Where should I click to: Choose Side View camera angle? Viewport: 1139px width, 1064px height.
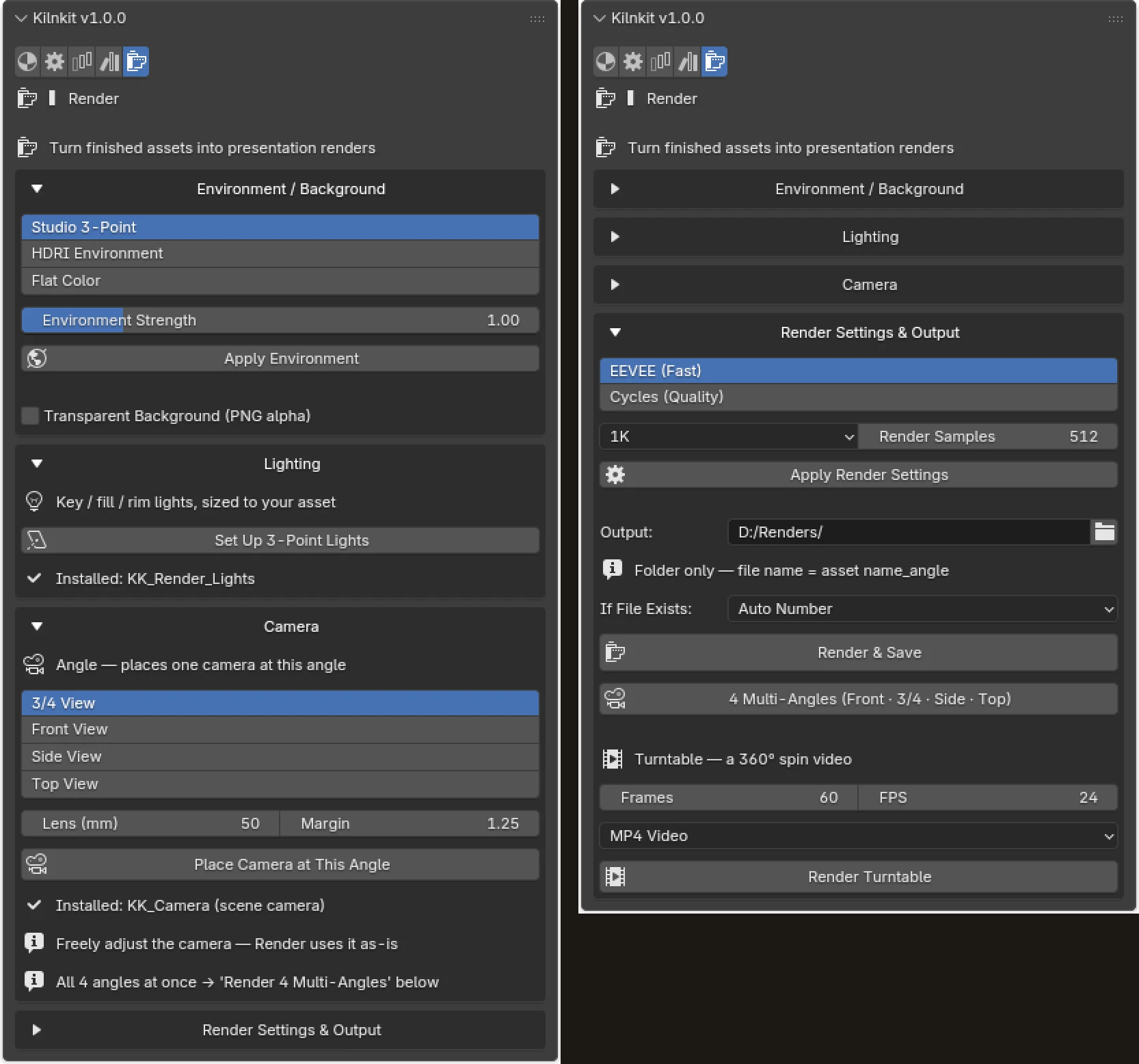[x=280, y=757]
